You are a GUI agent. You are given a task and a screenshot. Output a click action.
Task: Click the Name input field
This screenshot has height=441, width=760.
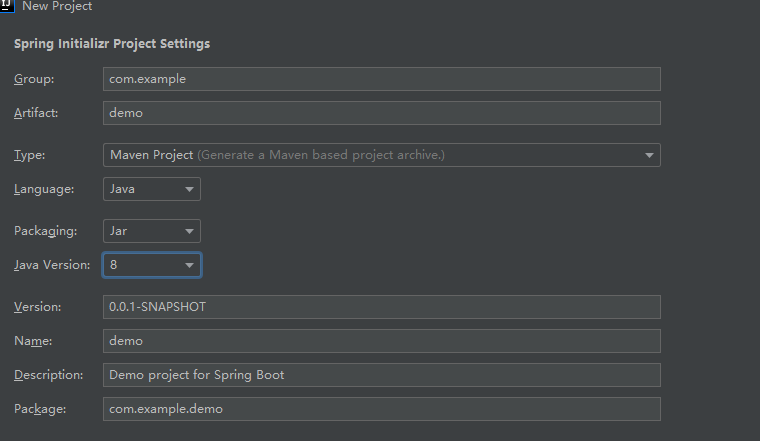[x=381, y=341]
